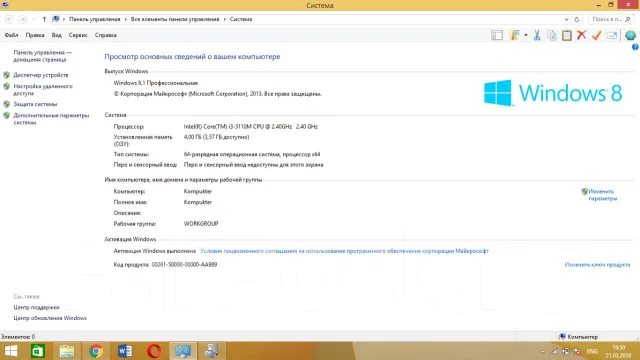The height and width of the screenshot is (360, 640).
Task: Click Панель управления breadcrumb segment
Action: pyautogui.click(x=95, y=19)
